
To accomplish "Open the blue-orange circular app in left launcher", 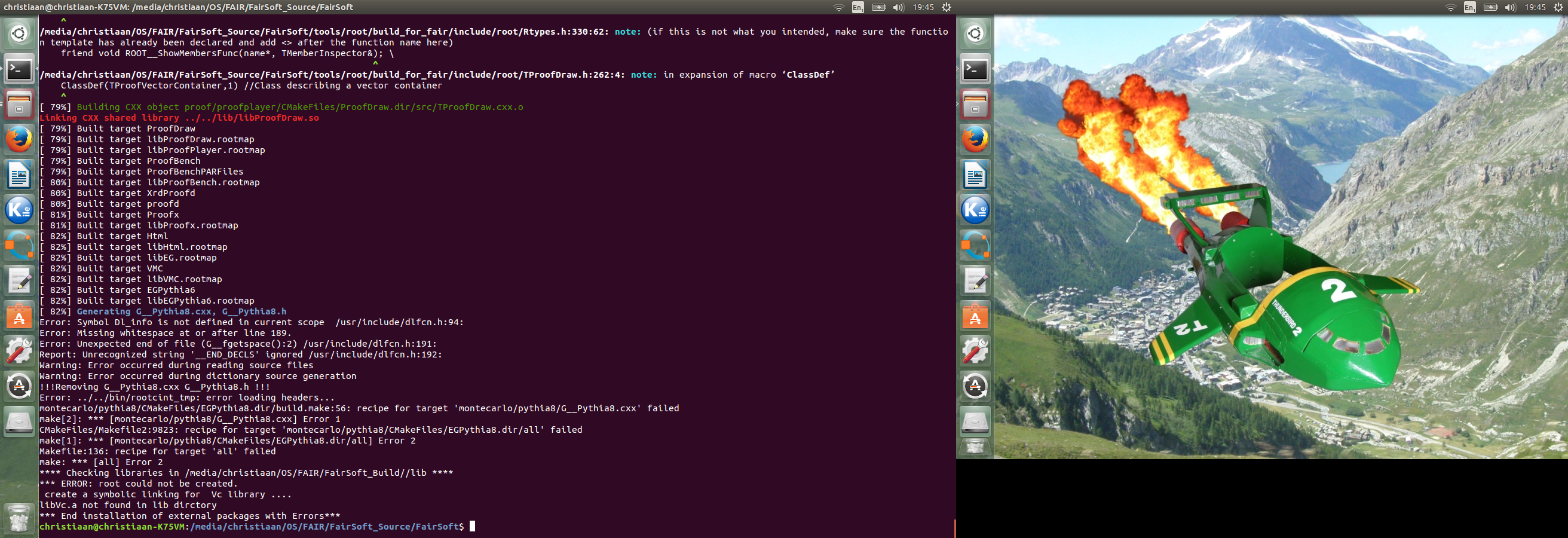I will coord(19,245).
